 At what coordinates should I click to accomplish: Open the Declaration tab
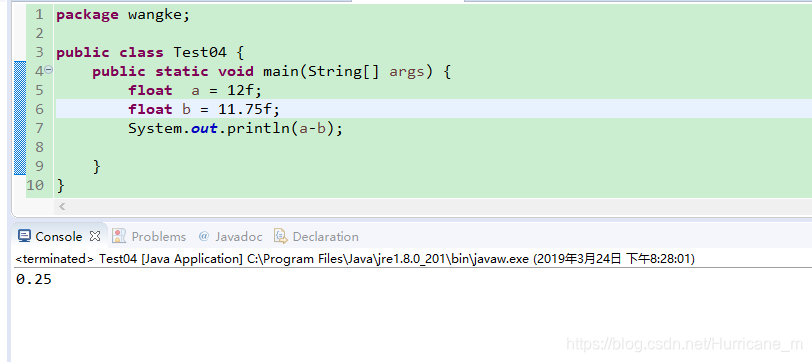[x=325, y=237]
